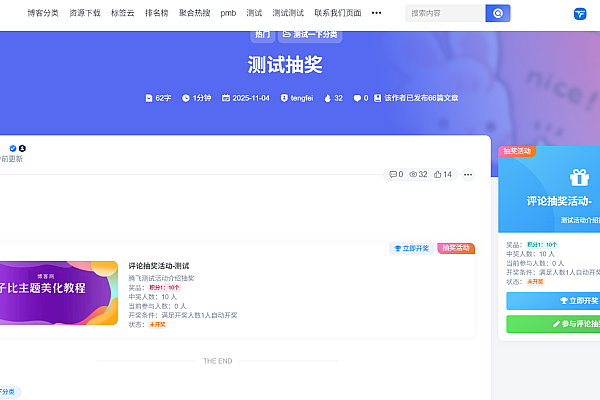600x400 pixels.
Task: Click the blue search magnifier button
Action: pos(498,13)
